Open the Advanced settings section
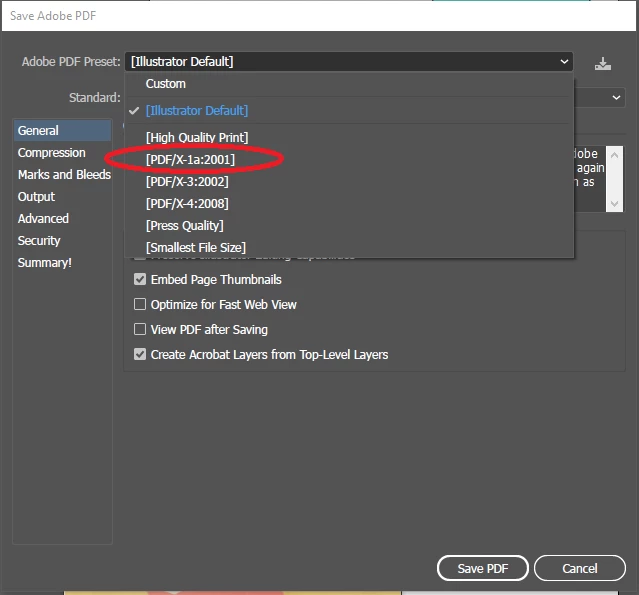The width and height of the screenshot is (639, 595). pos(62,218)
